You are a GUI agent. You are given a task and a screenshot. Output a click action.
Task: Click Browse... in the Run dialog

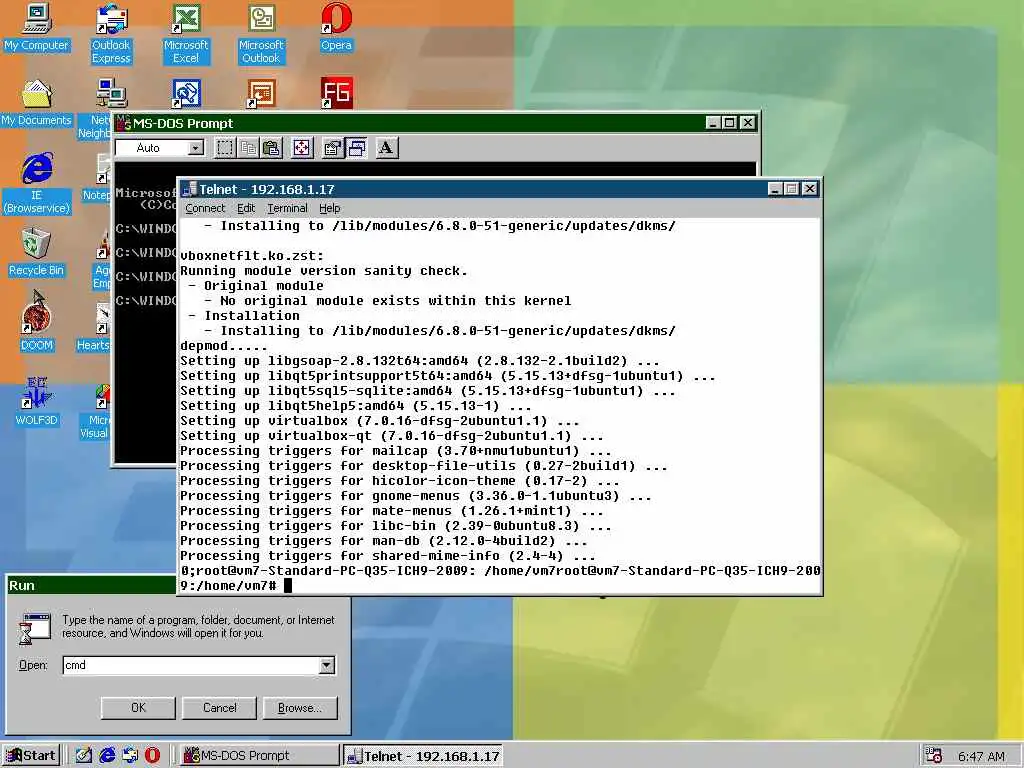point(300,708)
